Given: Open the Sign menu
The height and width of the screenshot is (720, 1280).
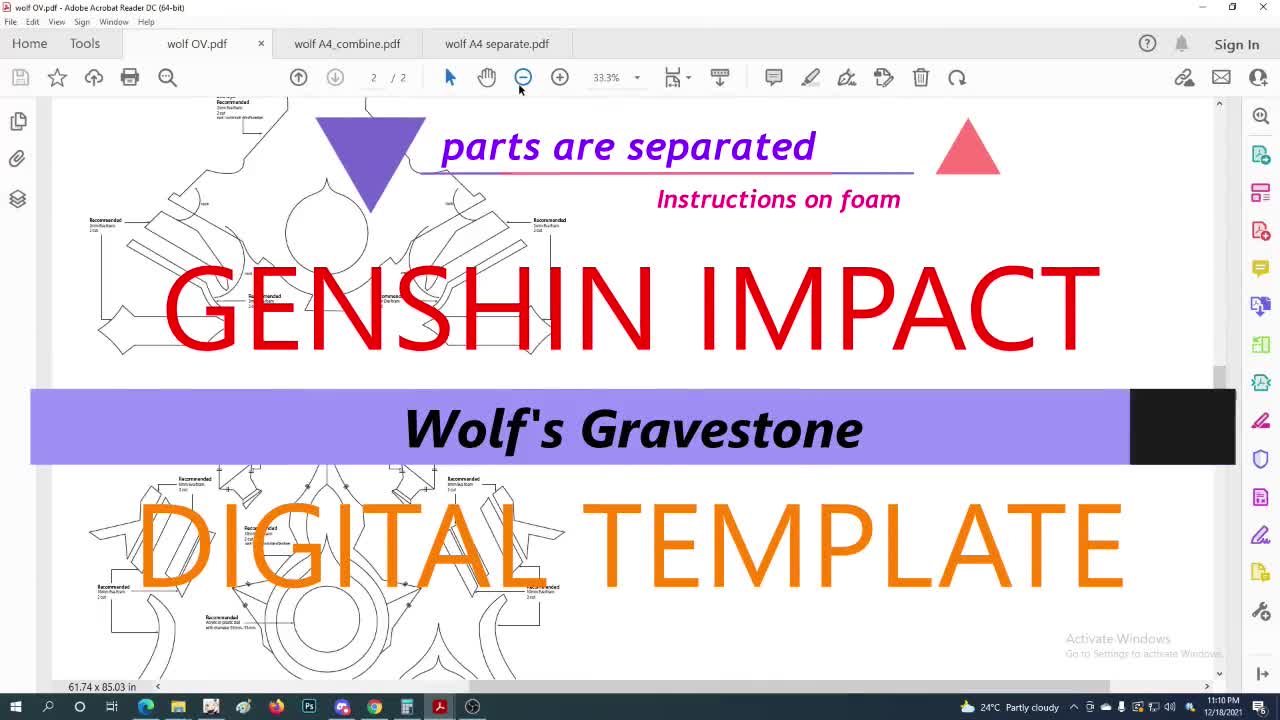Looking at the screenshot, I should point(82,22).
